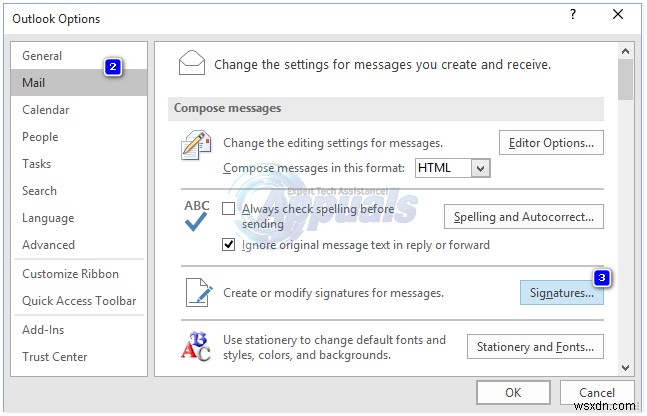
Task: Click text 'Create or modify signatures for messages.'
Action: pos(333,293)
